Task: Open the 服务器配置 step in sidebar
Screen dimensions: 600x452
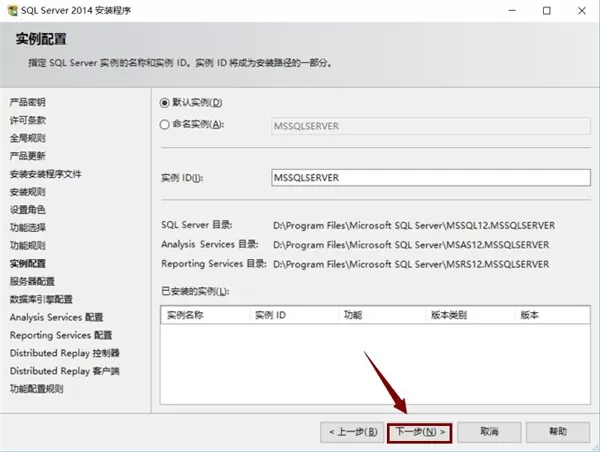Action: 32,281
